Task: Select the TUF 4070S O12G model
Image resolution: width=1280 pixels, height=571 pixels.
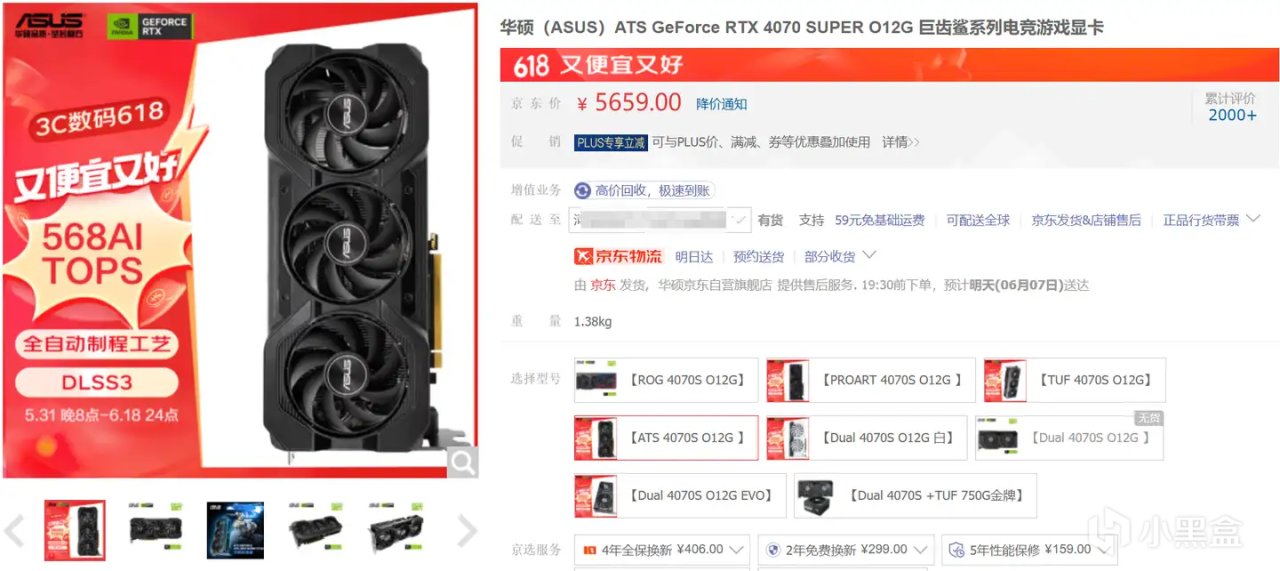Action: [x=1074, y=380]
